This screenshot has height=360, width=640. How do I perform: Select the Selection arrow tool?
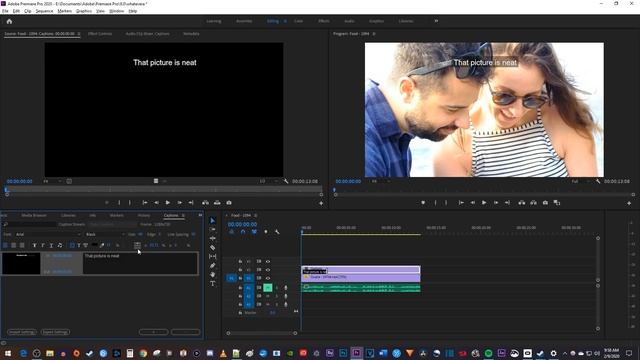coord(213,220)
